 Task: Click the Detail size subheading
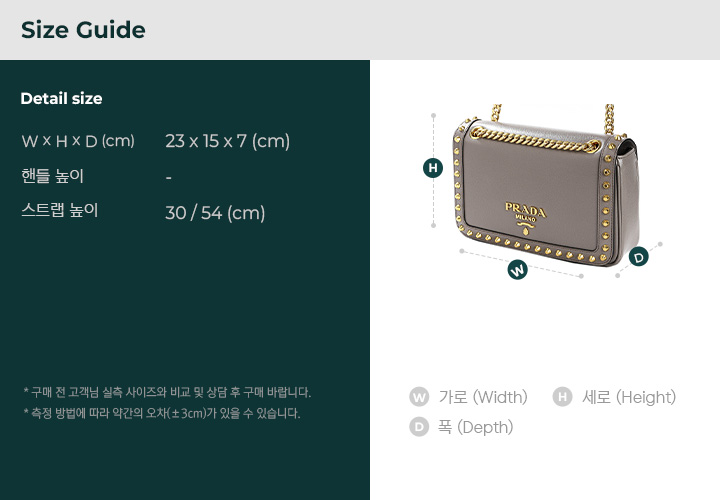pos(62,99)
